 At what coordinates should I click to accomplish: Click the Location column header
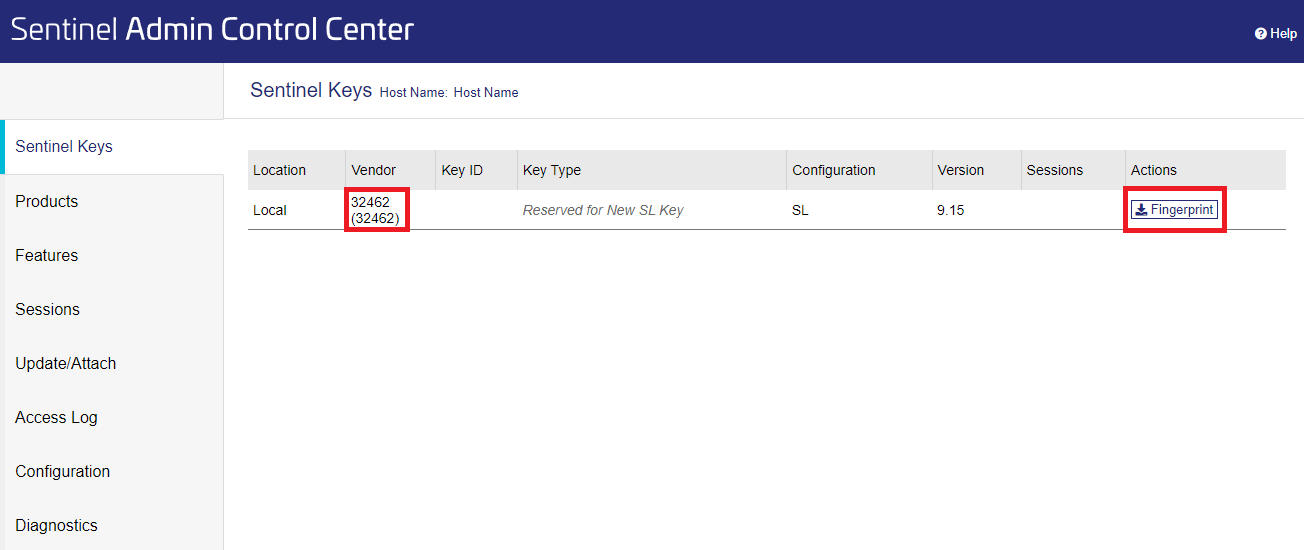point(280,170)
